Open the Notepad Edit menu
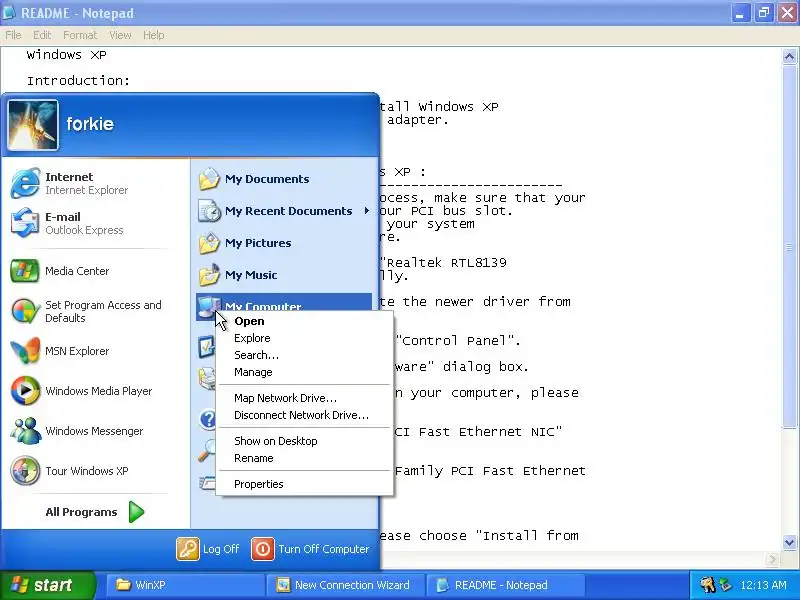800x600 pixels. [x=42, y=35]
